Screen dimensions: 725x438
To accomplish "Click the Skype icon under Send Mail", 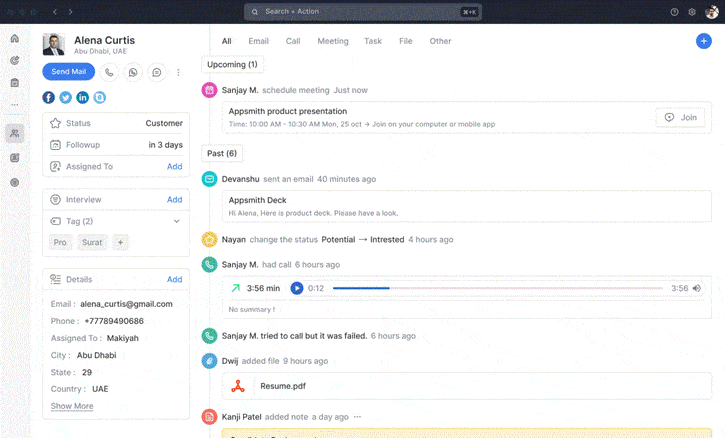I will tap(100, 97).
